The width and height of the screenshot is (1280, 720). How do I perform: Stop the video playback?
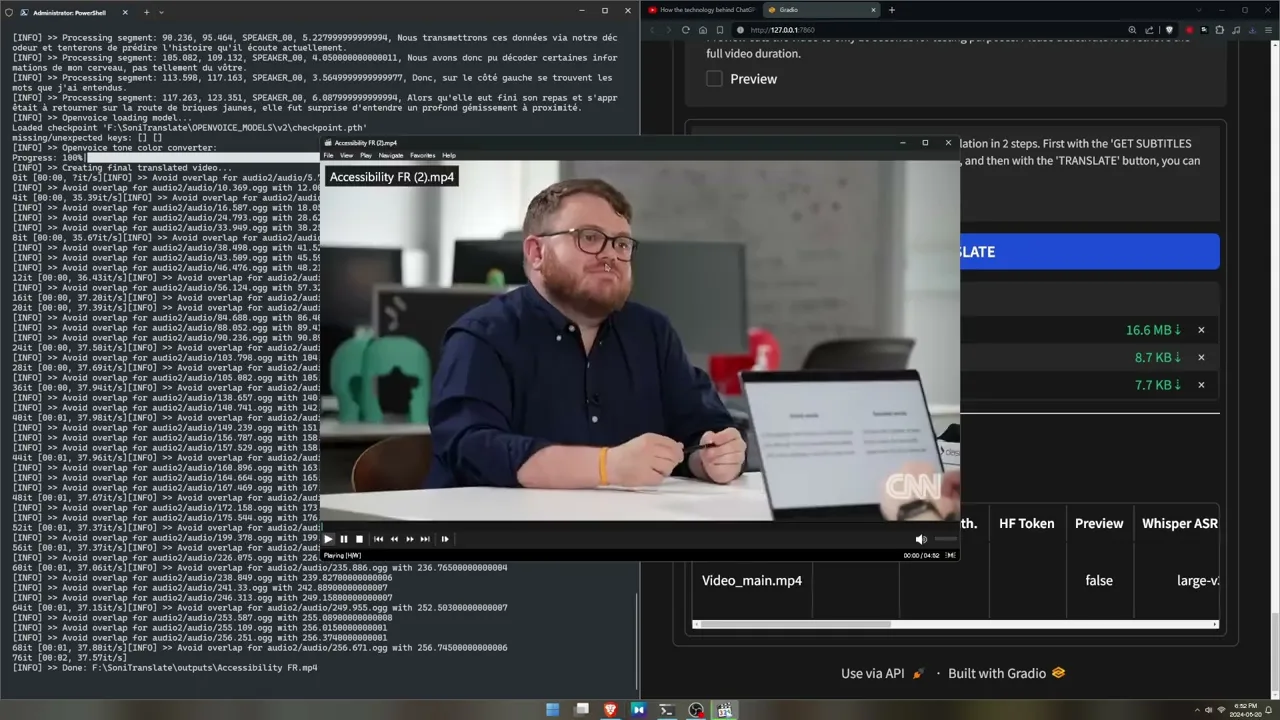pyautogui.click(x=360, y=539)
